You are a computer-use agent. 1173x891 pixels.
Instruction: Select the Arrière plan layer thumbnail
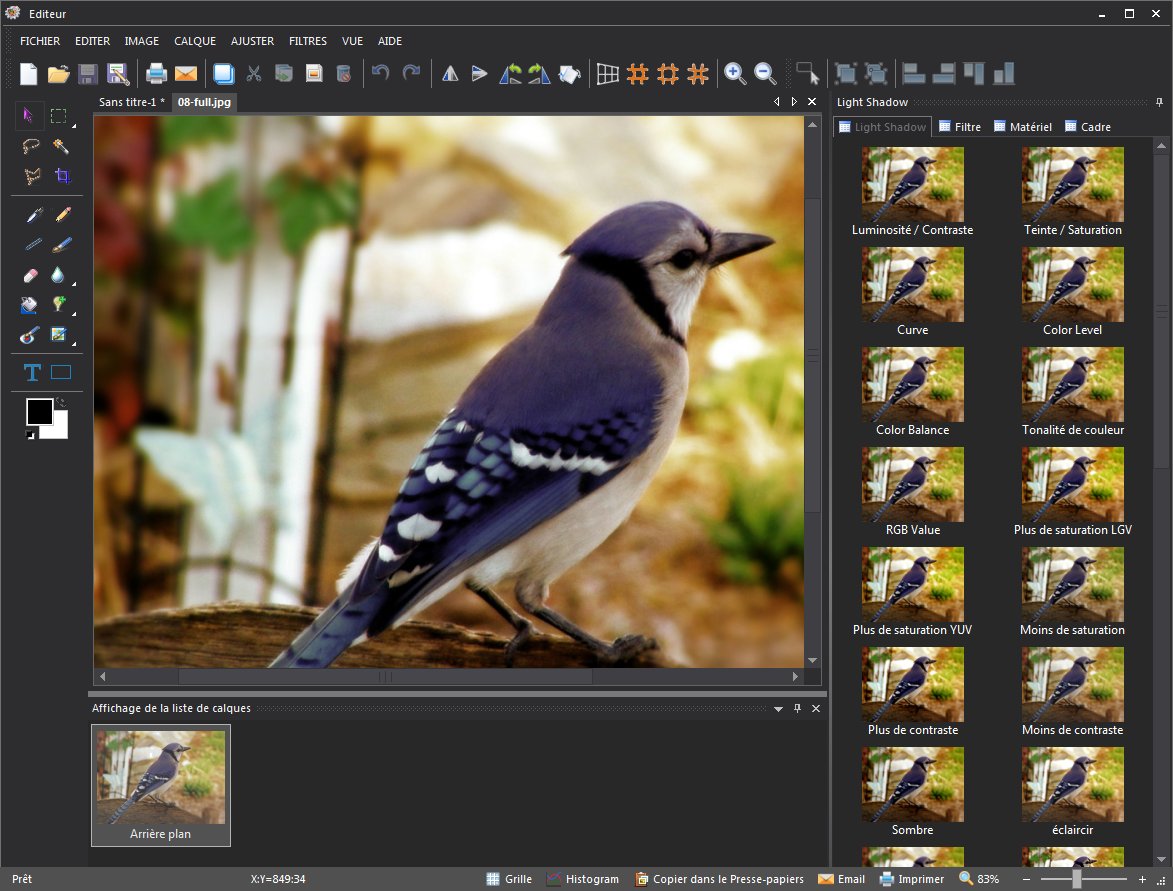[x=161, y=786]
